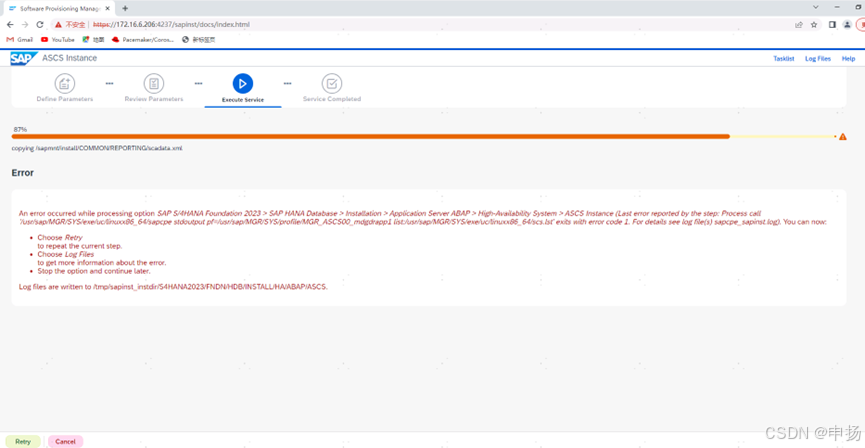Click the 'Log files are written to' path text

tap(174, 287)
